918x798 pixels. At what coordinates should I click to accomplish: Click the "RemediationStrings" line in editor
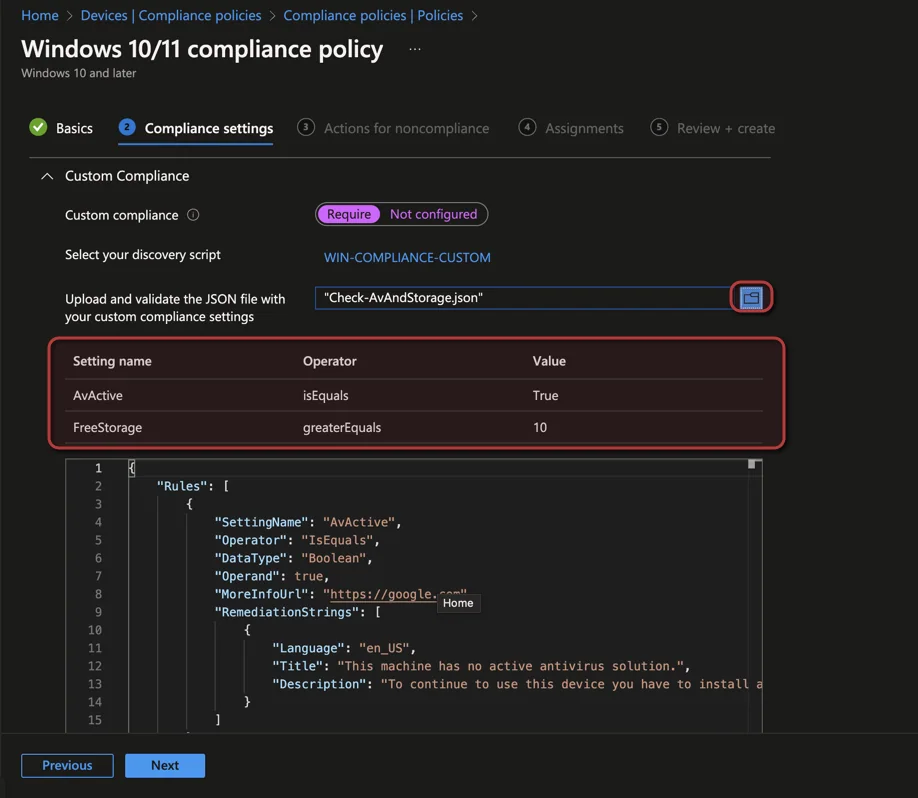[297, 612]
